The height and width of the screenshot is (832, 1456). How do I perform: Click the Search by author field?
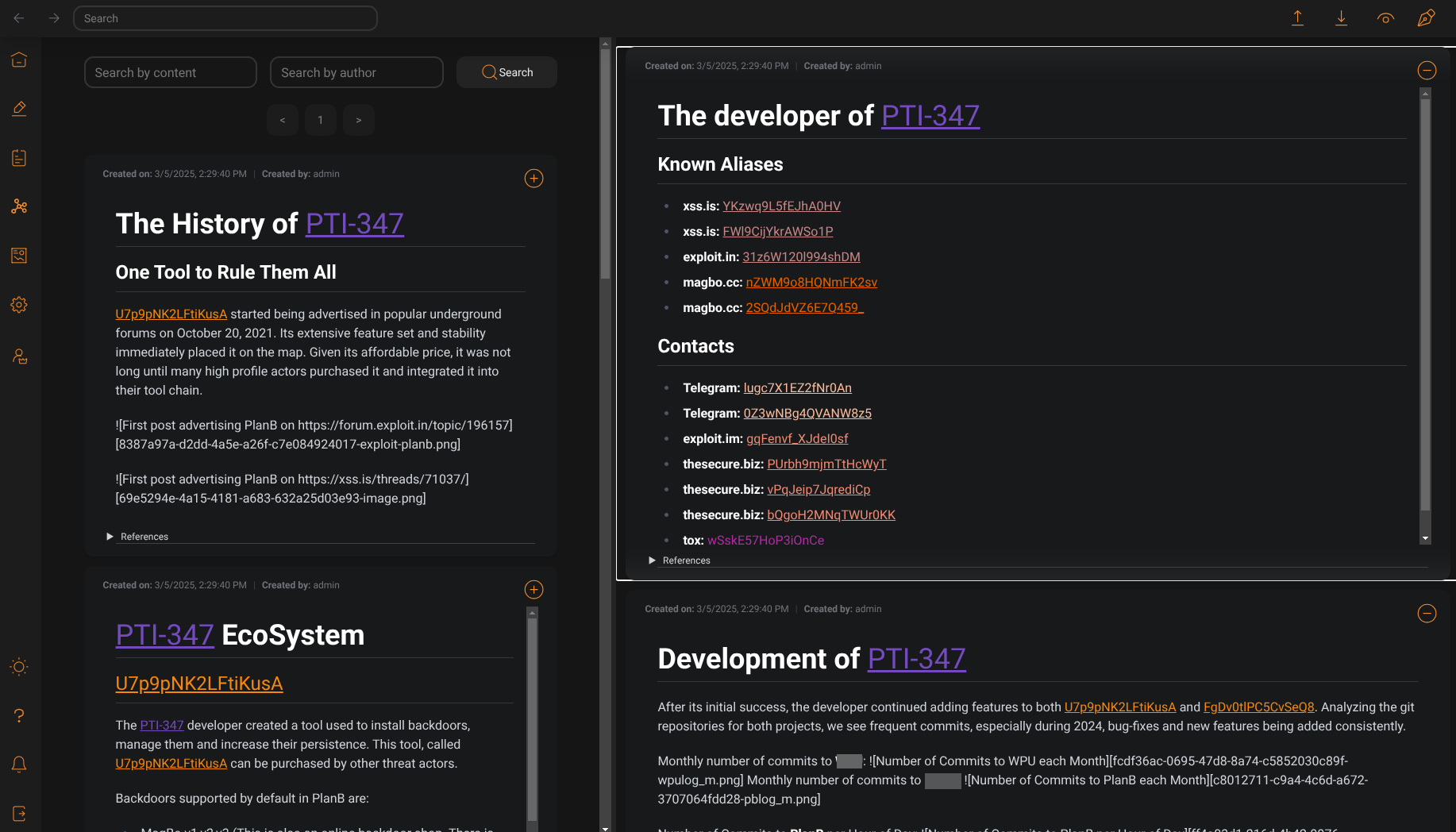point(356,72)
